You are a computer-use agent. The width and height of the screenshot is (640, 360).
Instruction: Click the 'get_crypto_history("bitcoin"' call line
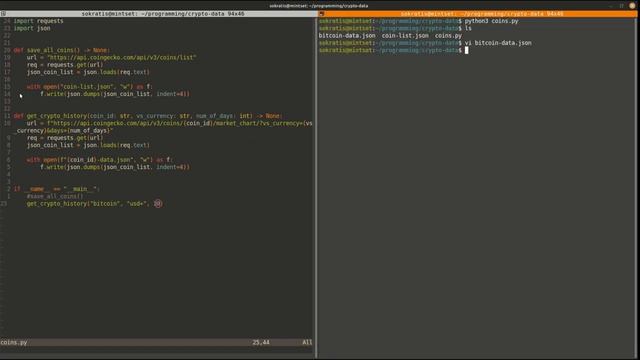94,204
